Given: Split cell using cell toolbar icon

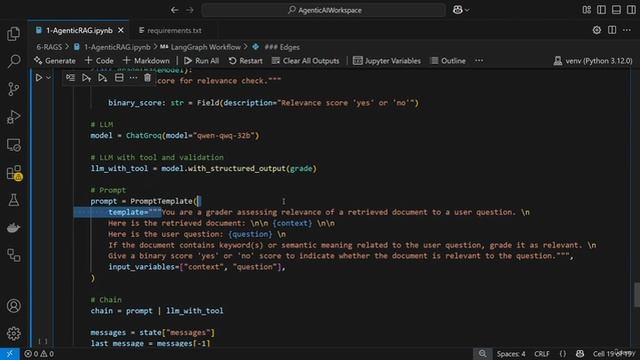Looking at the screenshot, I should (x=119, y=78).
